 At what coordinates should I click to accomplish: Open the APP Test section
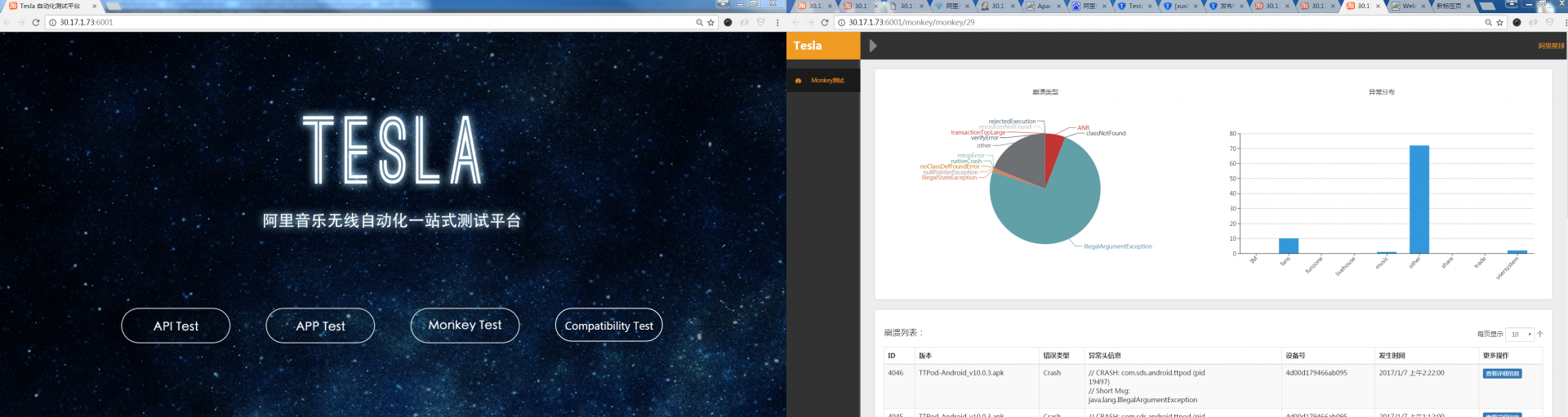pos(320,326)
